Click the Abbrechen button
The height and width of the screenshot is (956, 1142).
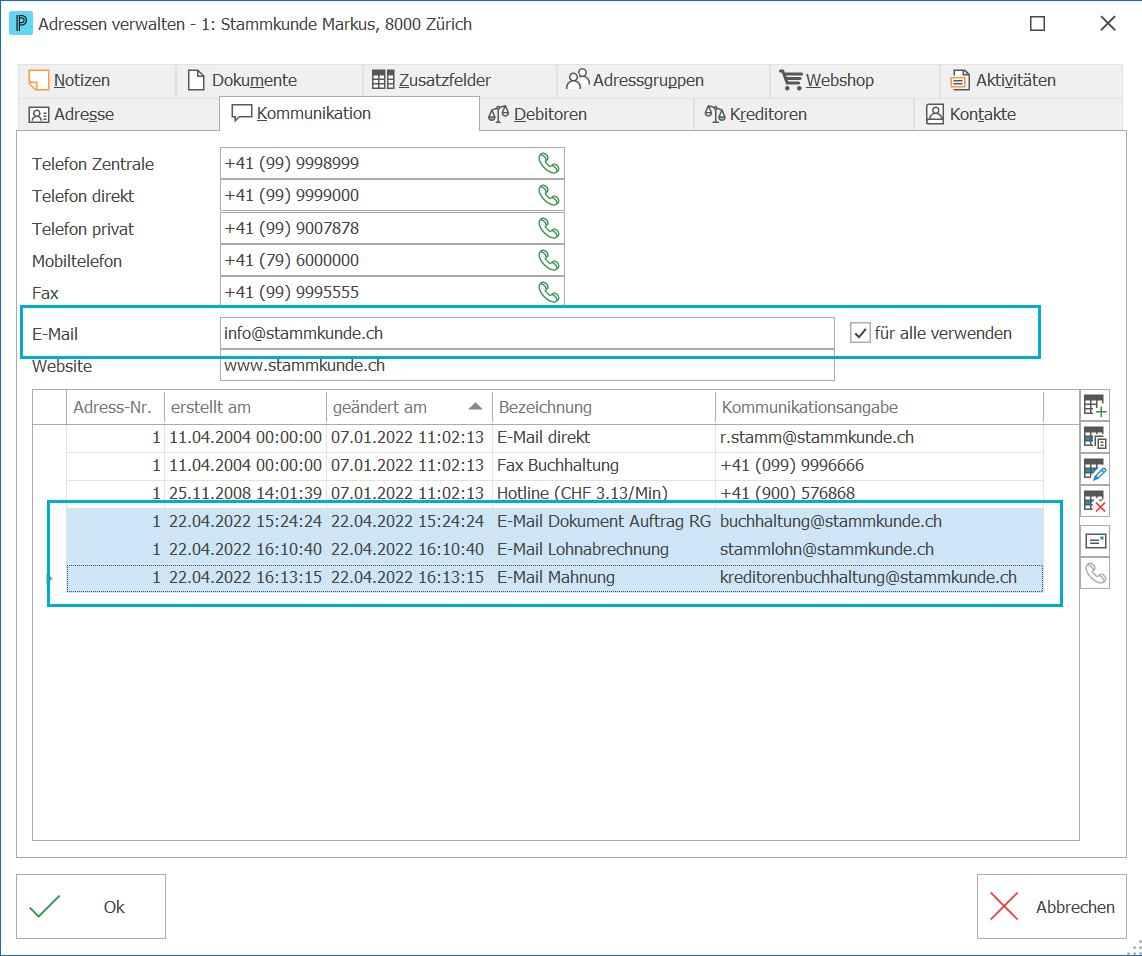coord(1052,906)
